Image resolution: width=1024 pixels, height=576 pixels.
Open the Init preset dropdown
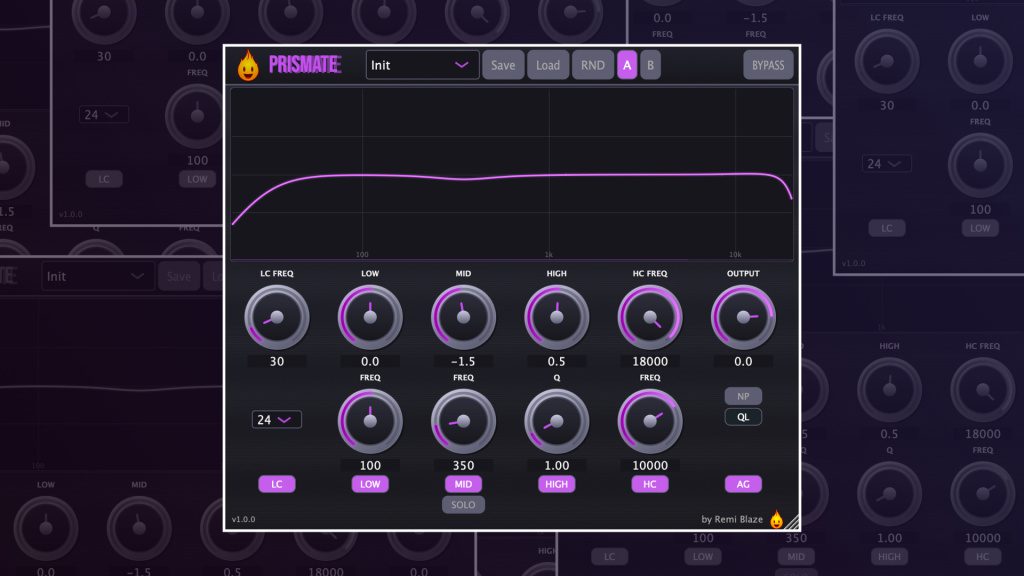point(422,65)
